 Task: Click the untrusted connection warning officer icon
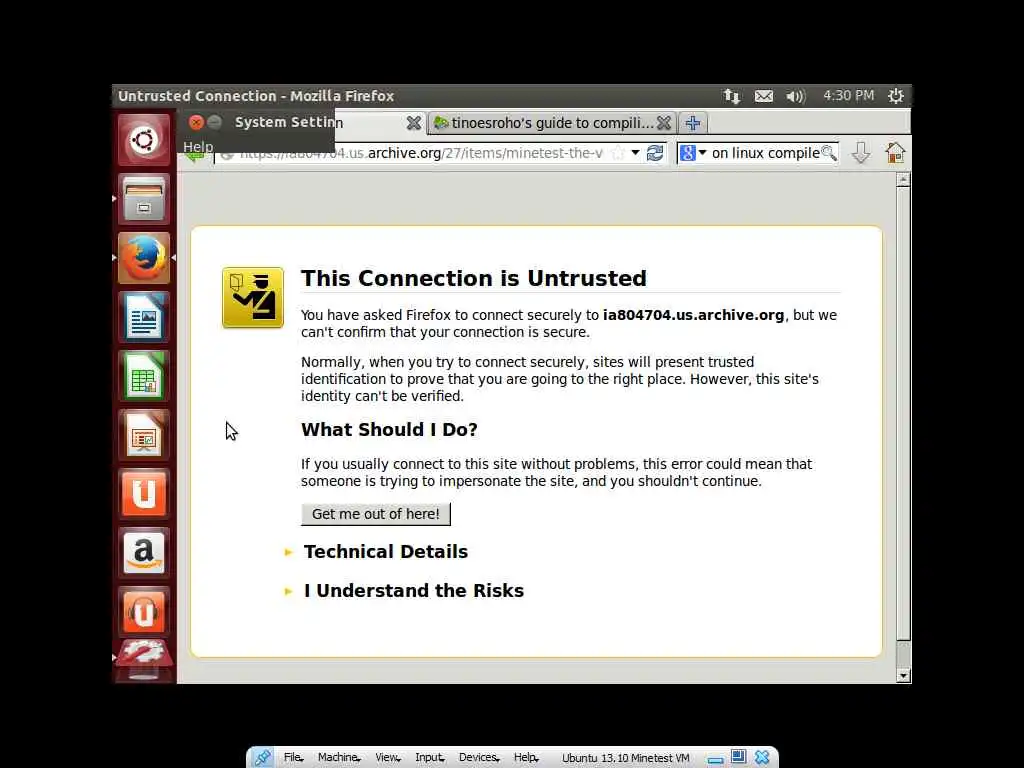[x=253, y=297]
